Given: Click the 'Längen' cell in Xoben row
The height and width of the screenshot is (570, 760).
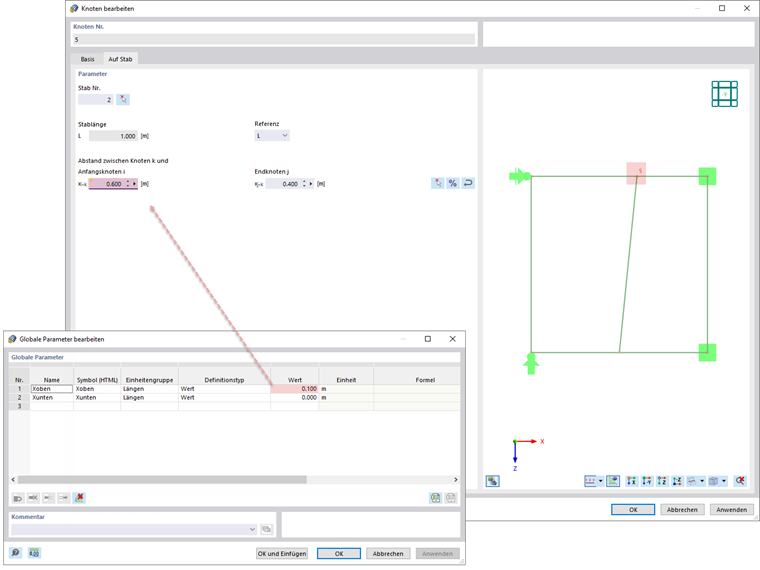Looking at the screenshot, I should (x=150, y=389).
